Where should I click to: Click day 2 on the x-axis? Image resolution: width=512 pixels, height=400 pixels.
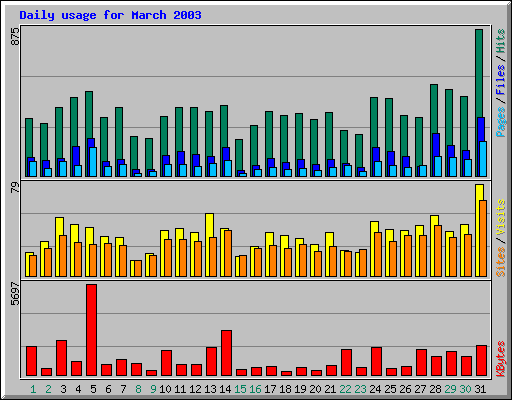48,389
